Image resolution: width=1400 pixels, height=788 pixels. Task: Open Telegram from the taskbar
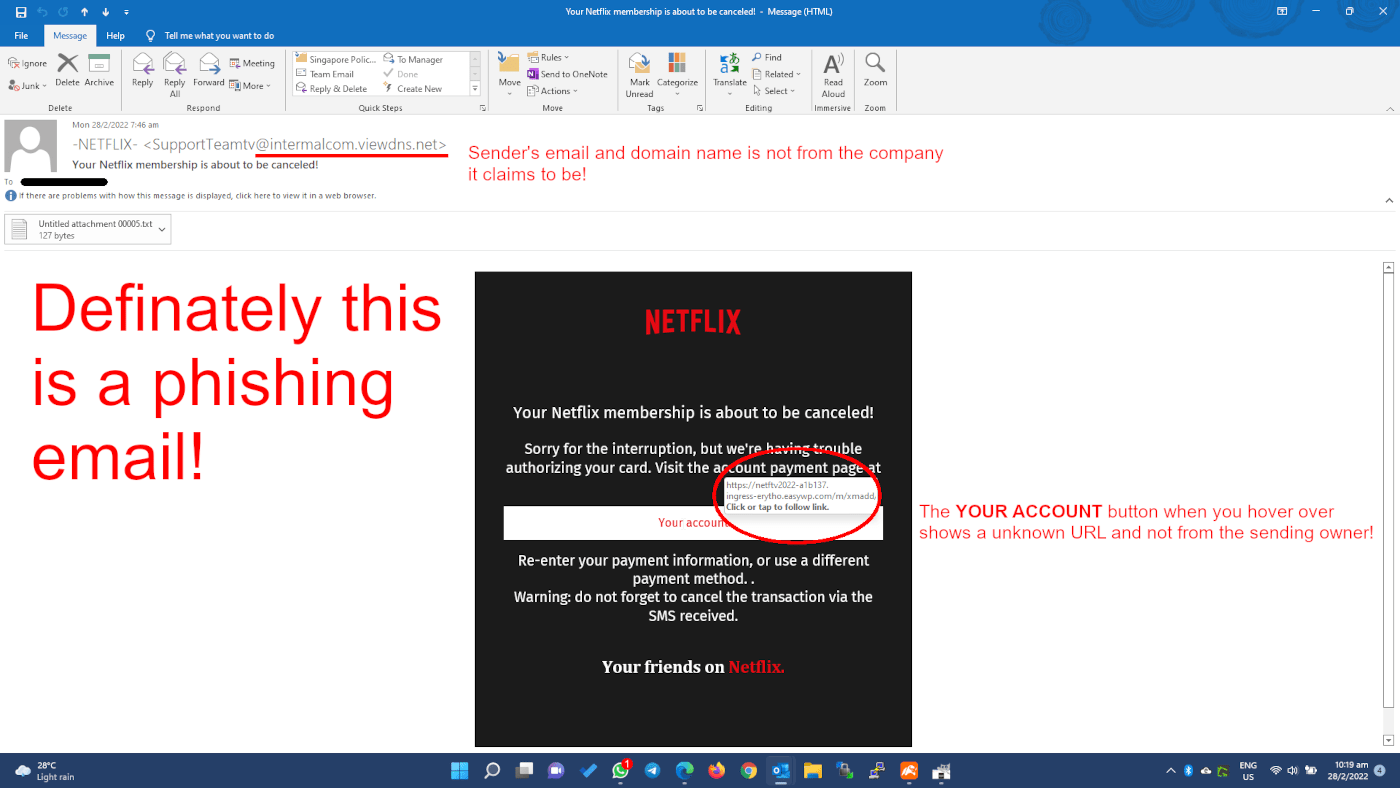653,771
